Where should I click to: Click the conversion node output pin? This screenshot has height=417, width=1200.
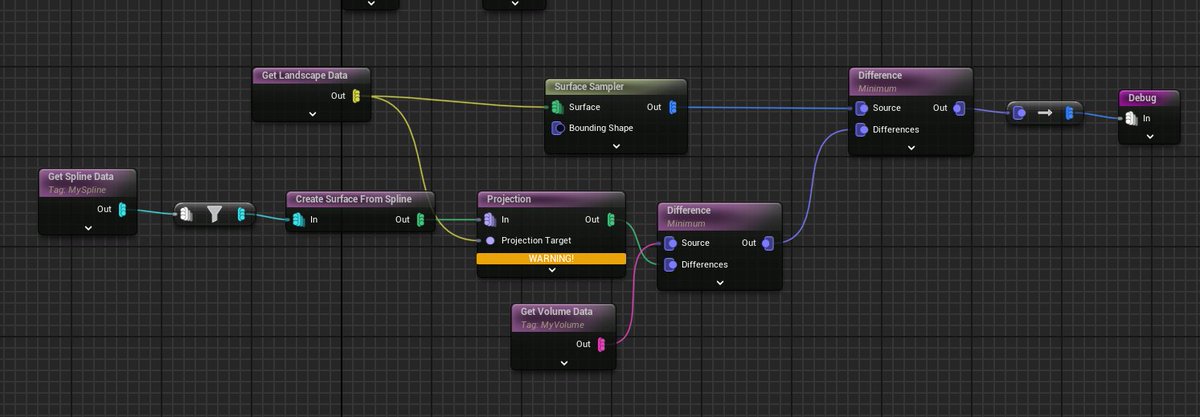point(1071,114)
